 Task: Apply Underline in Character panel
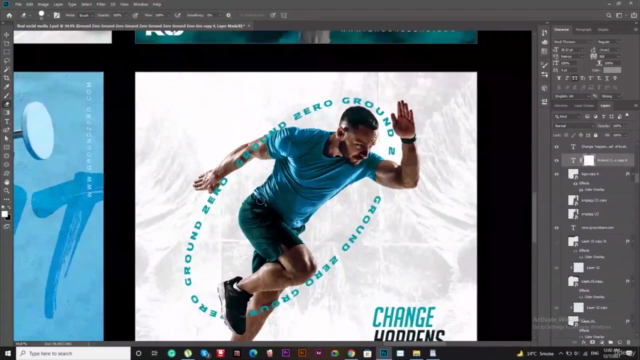tap(607, 78)
